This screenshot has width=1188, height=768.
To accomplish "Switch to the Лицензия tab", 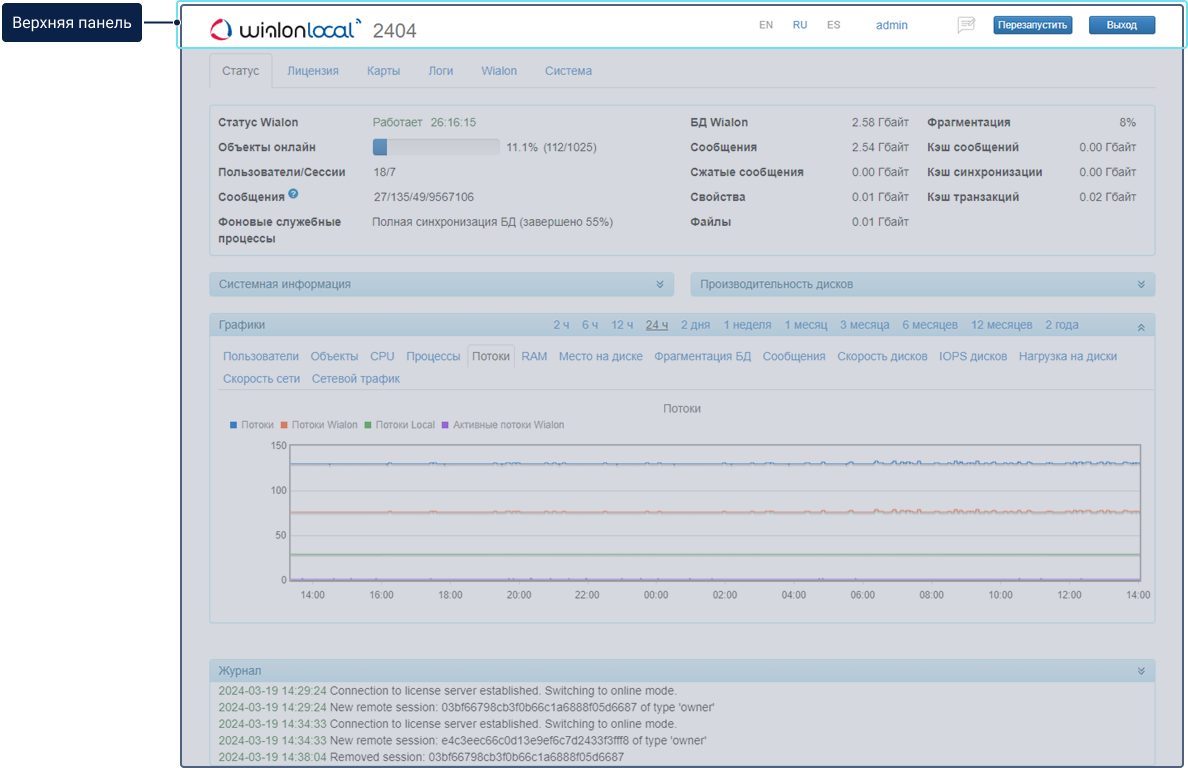I will [313, 71].
